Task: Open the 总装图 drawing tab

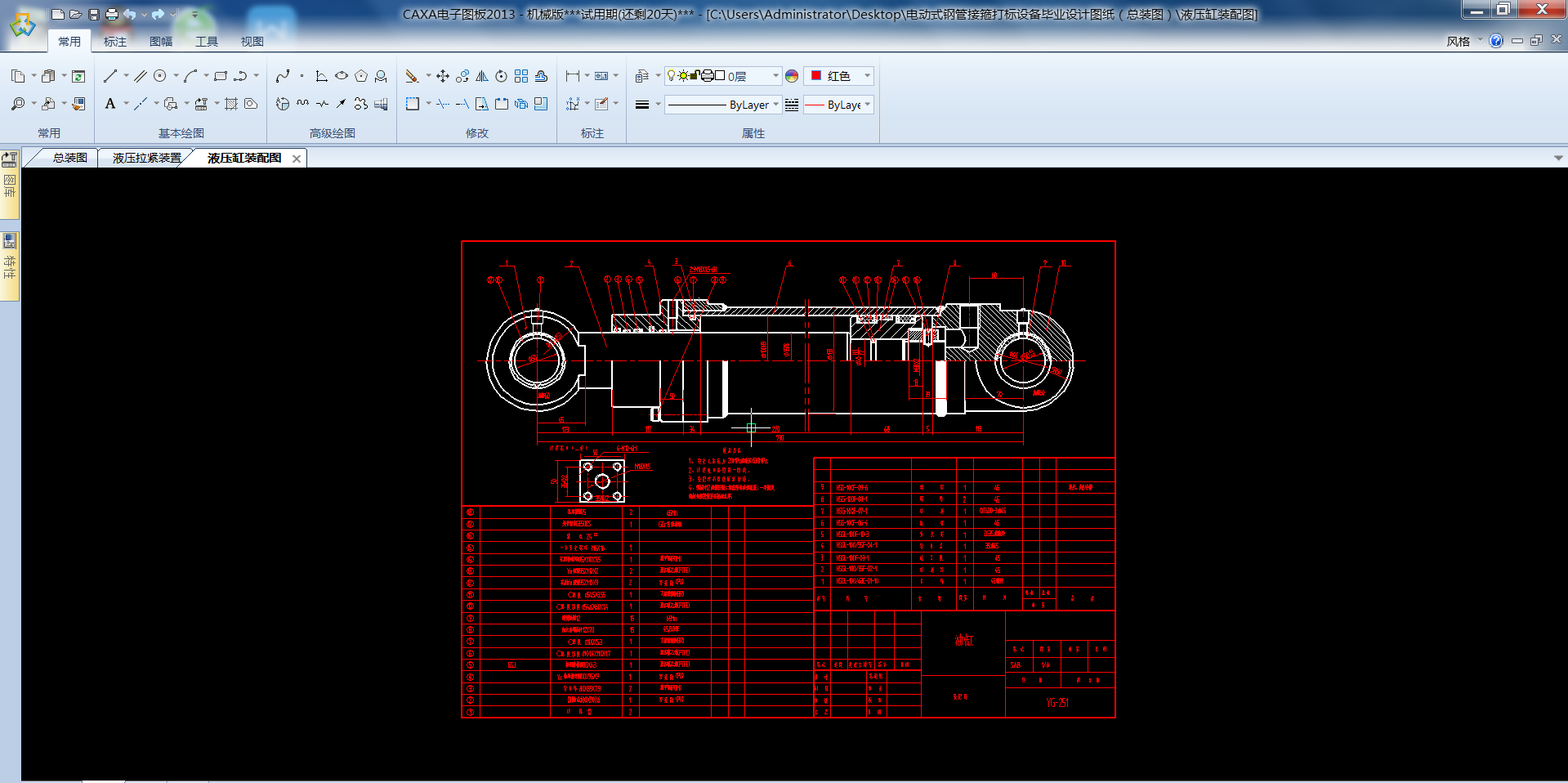Action: click(x=69, y=158)
